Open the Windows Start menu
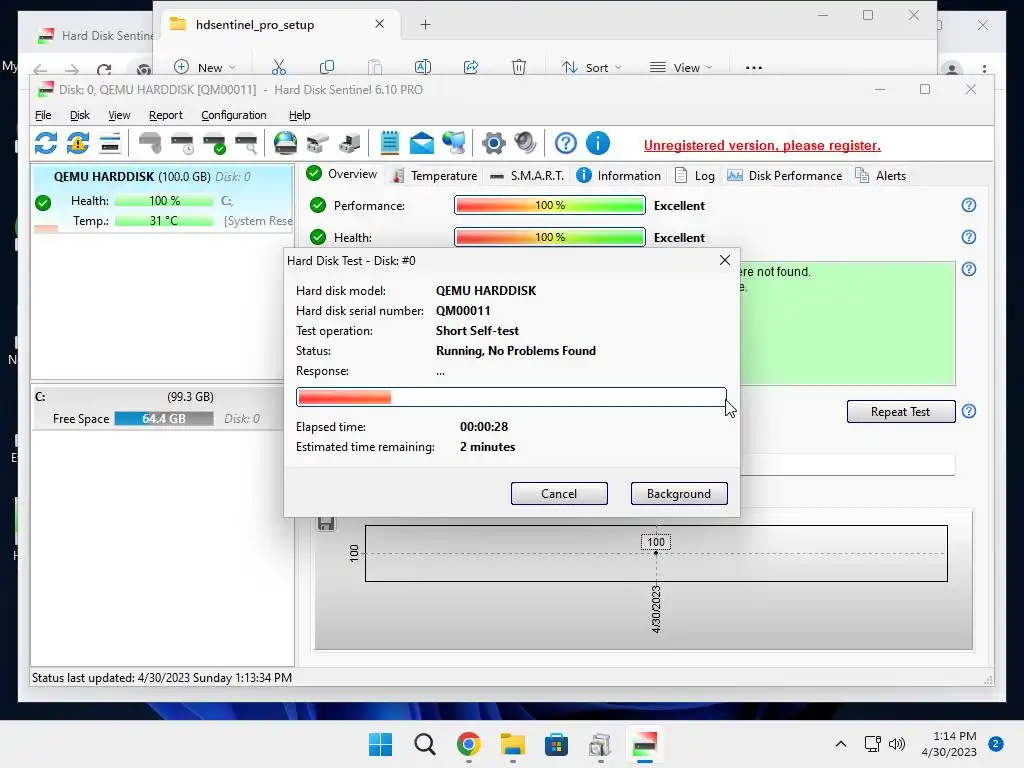This screenshot has height=768, width=1024. (380, 744)
